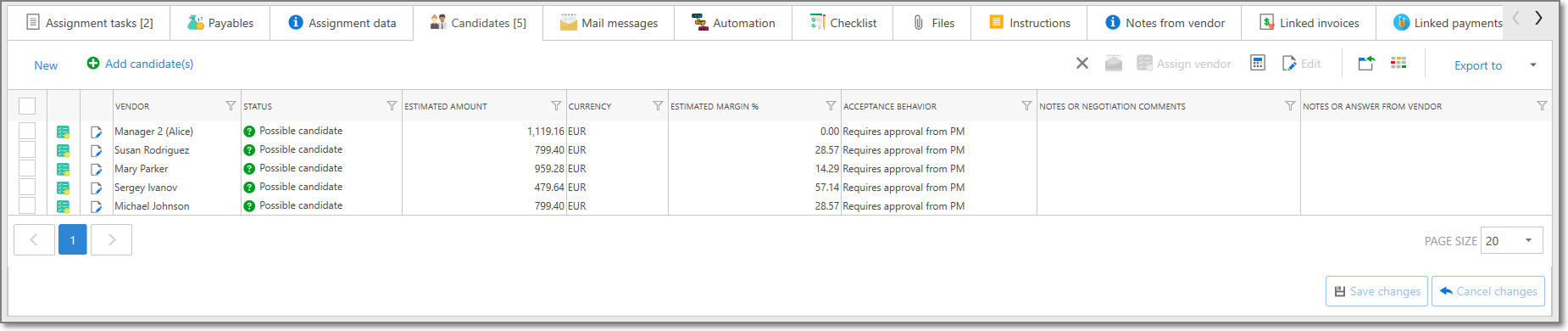Click the delete X icon in toolbar

pyautogui.click(x=1082, y=64)
